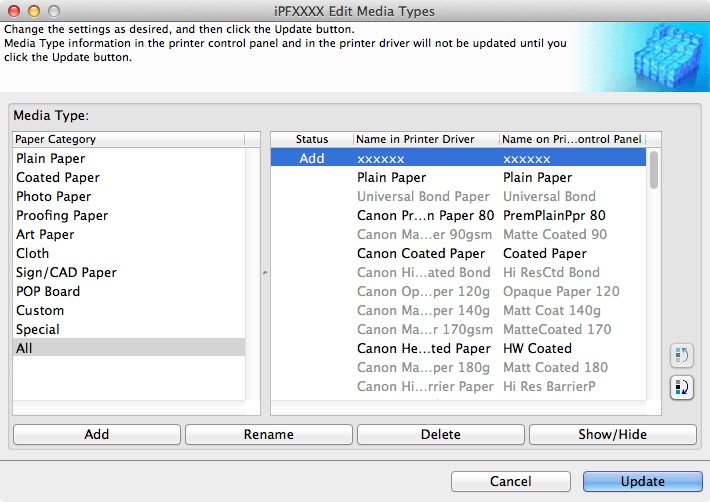The image size is (710, 502).
Task: Click Matt Coated 180 control panel name
Action: [x=555, y=368]
